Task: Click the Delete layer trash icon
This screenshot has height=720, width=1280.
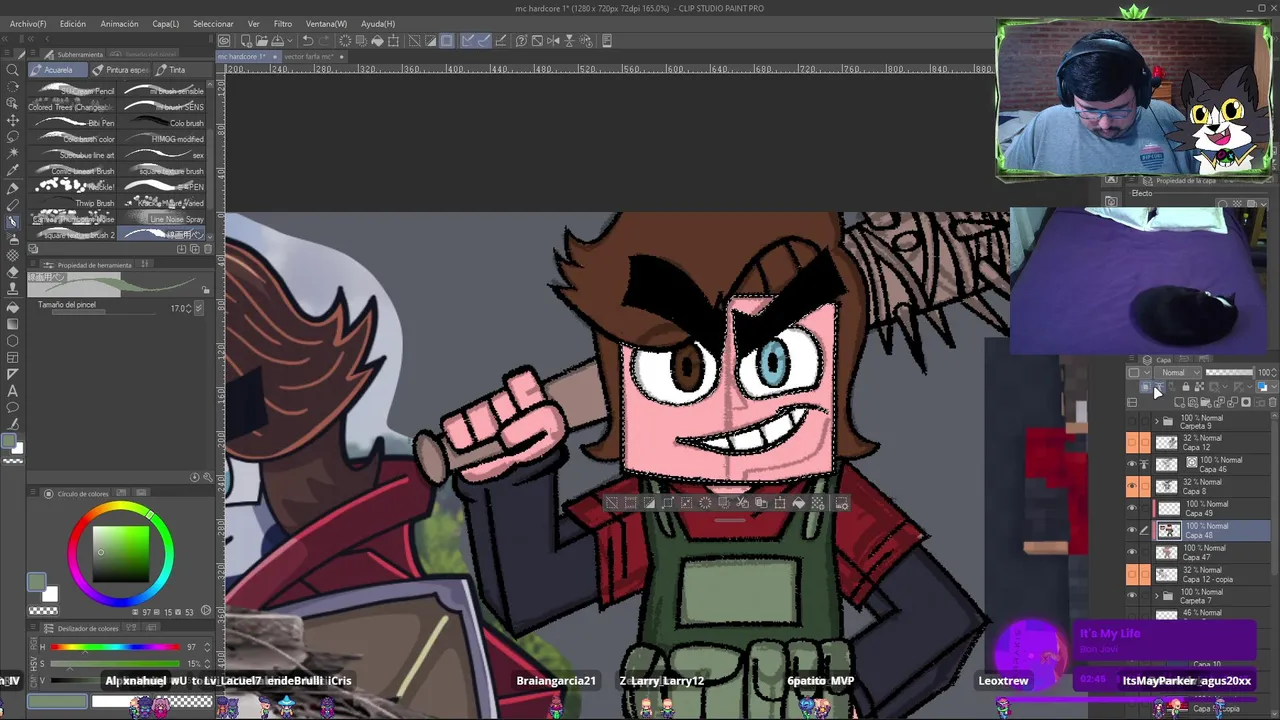Action: [1271, 402]
